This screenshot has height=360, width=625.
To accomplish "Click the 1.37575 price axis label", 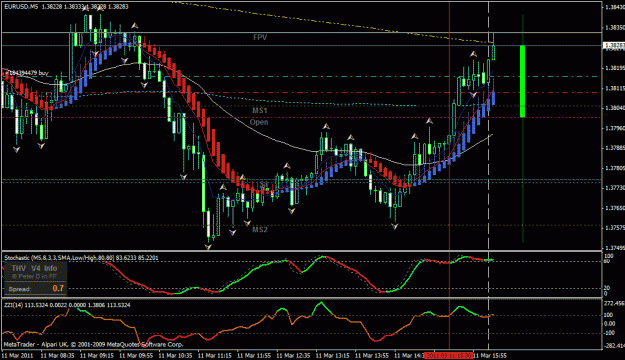I will tap(614, 228).
